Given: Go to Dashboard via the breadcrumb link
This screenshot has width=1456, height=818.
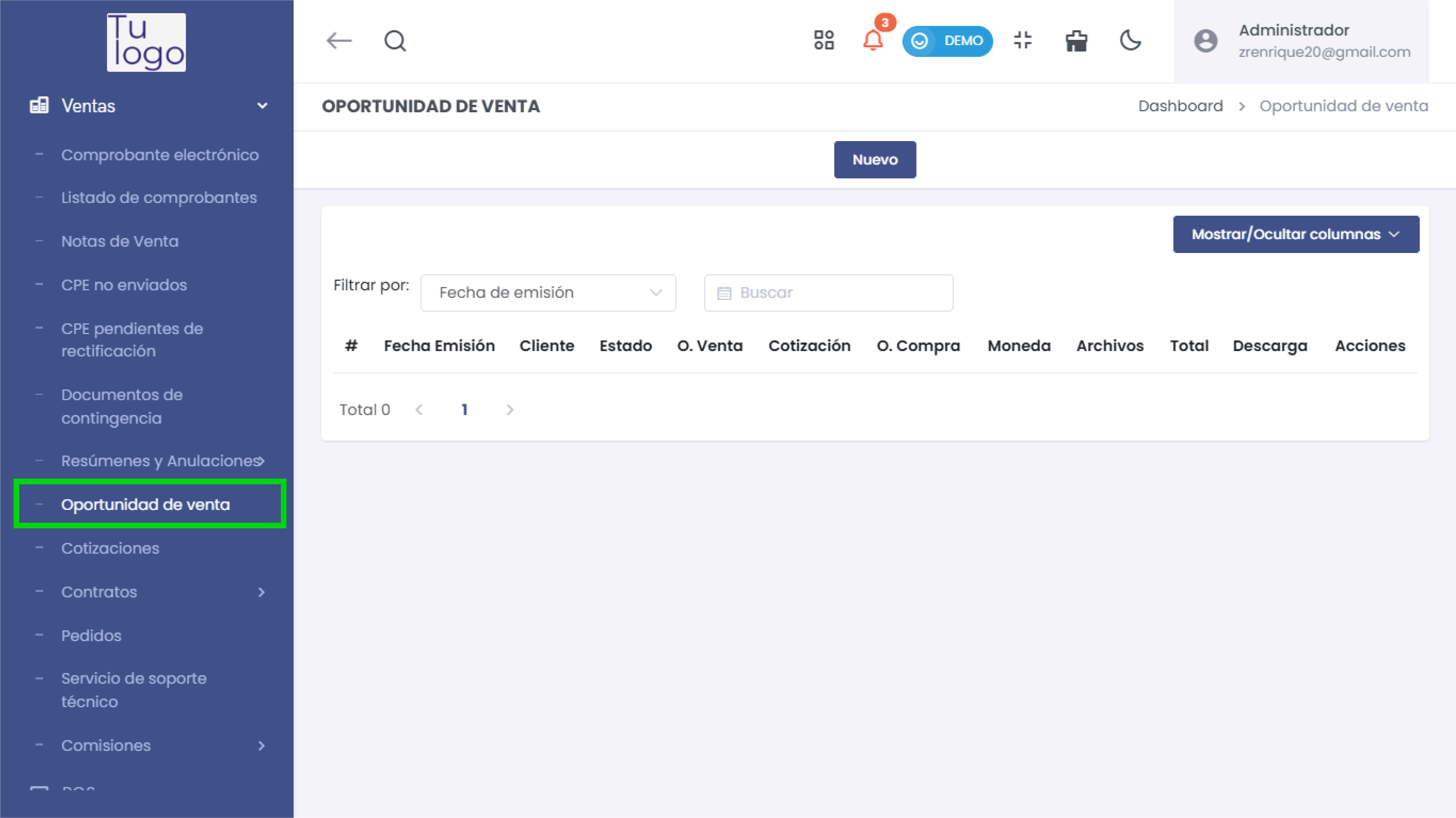Looking at the screenshot, I should click(x=1180, y=106).
